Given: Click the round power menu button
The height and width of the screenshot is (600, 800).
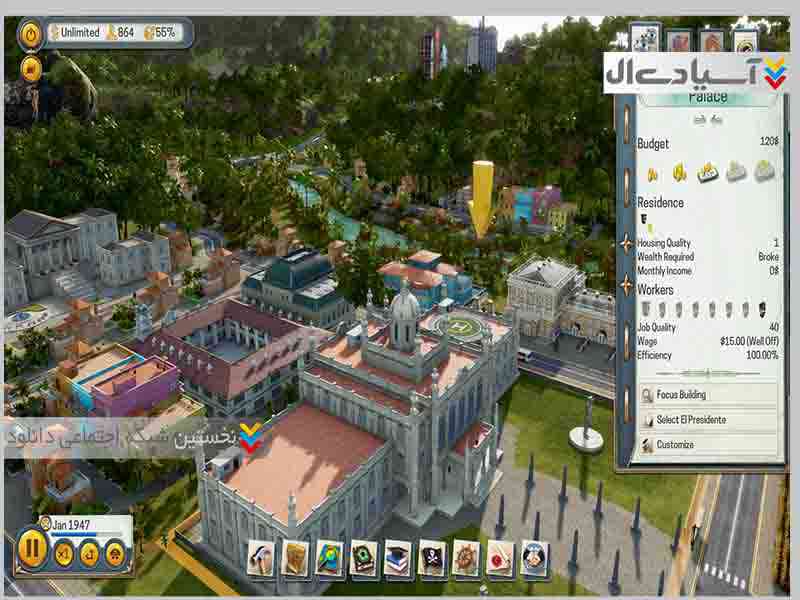Looking at the screenshot, I should [32, 34].
